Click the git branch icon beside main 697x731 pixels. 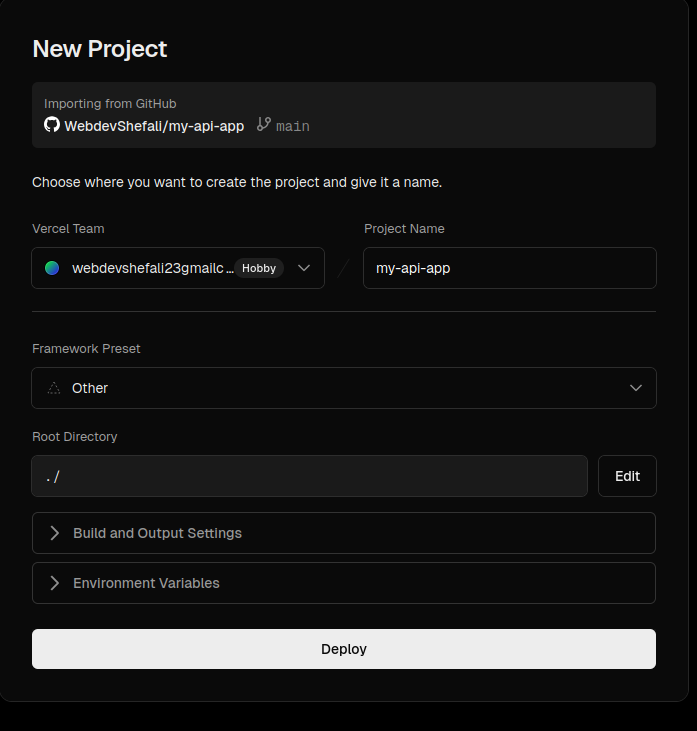coord(263,124)
